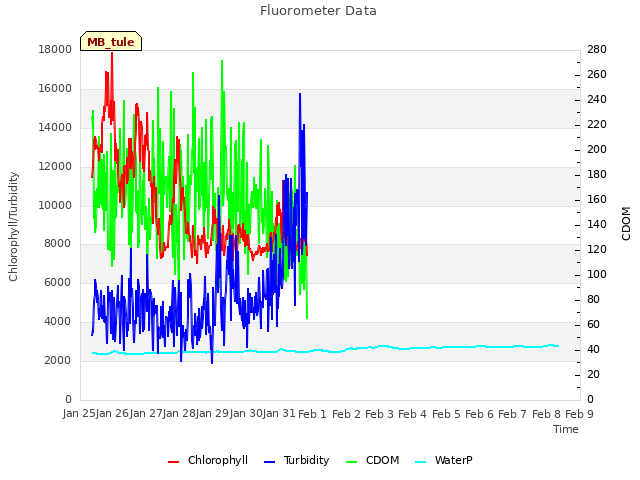Viewport: 640px width, 480px height.
Task: Select the Fluorometer Data chart title
Action: pyautogui.click(x=318, y=11)
